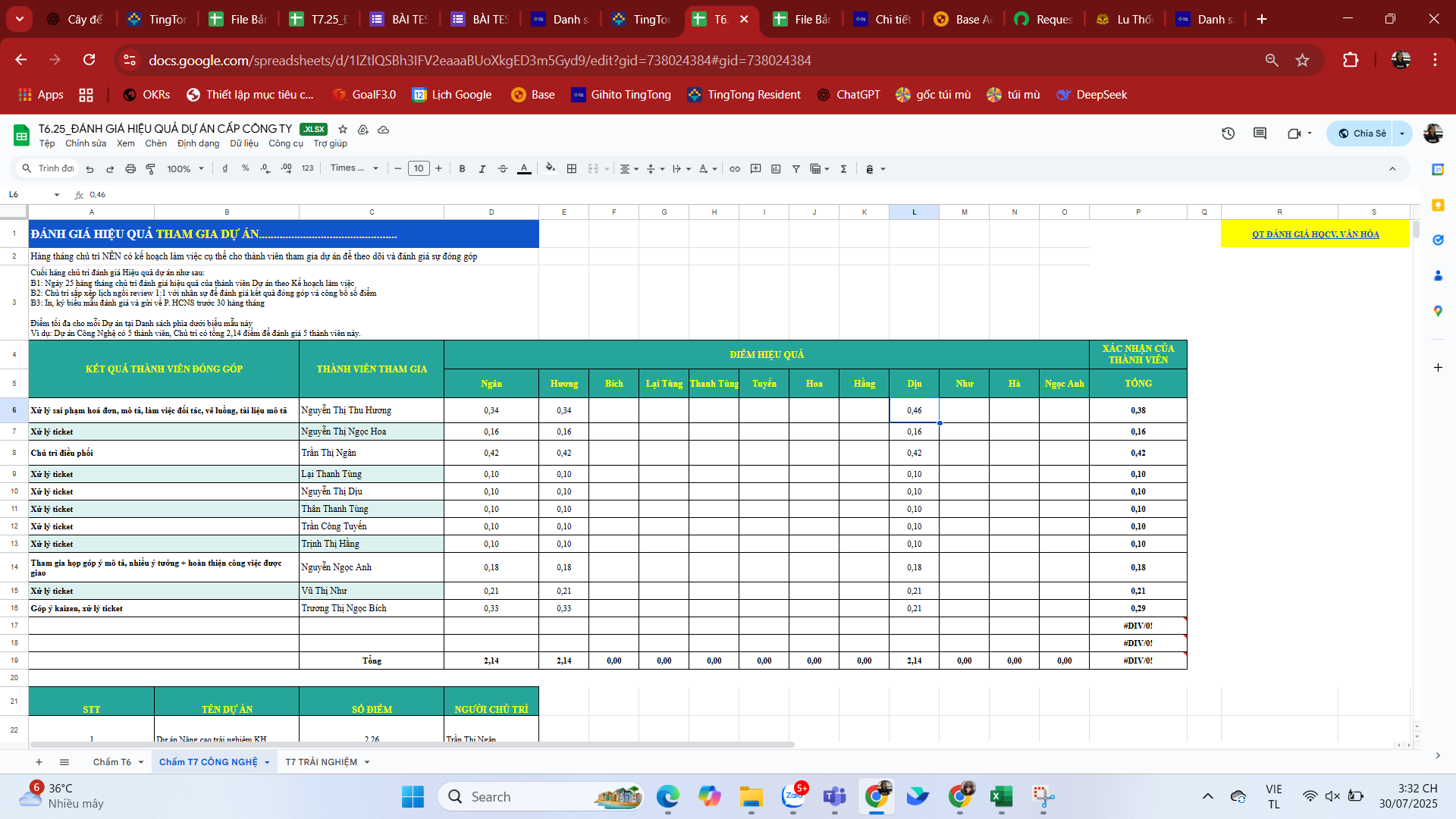Click the insert link icon
Screen dimensions: 1456x819
pos(735,168)
